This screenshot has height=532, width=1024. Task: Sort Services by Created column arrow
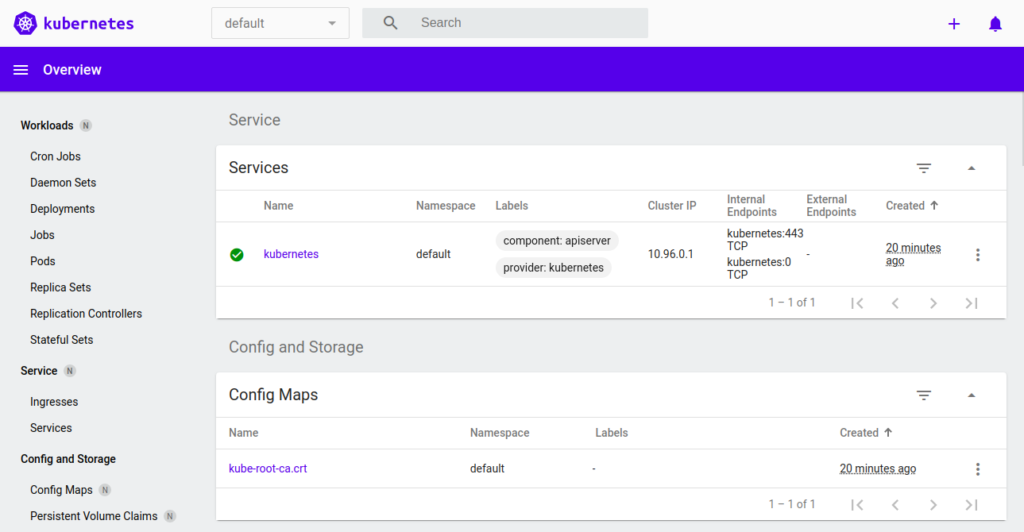tap(935, 205)
